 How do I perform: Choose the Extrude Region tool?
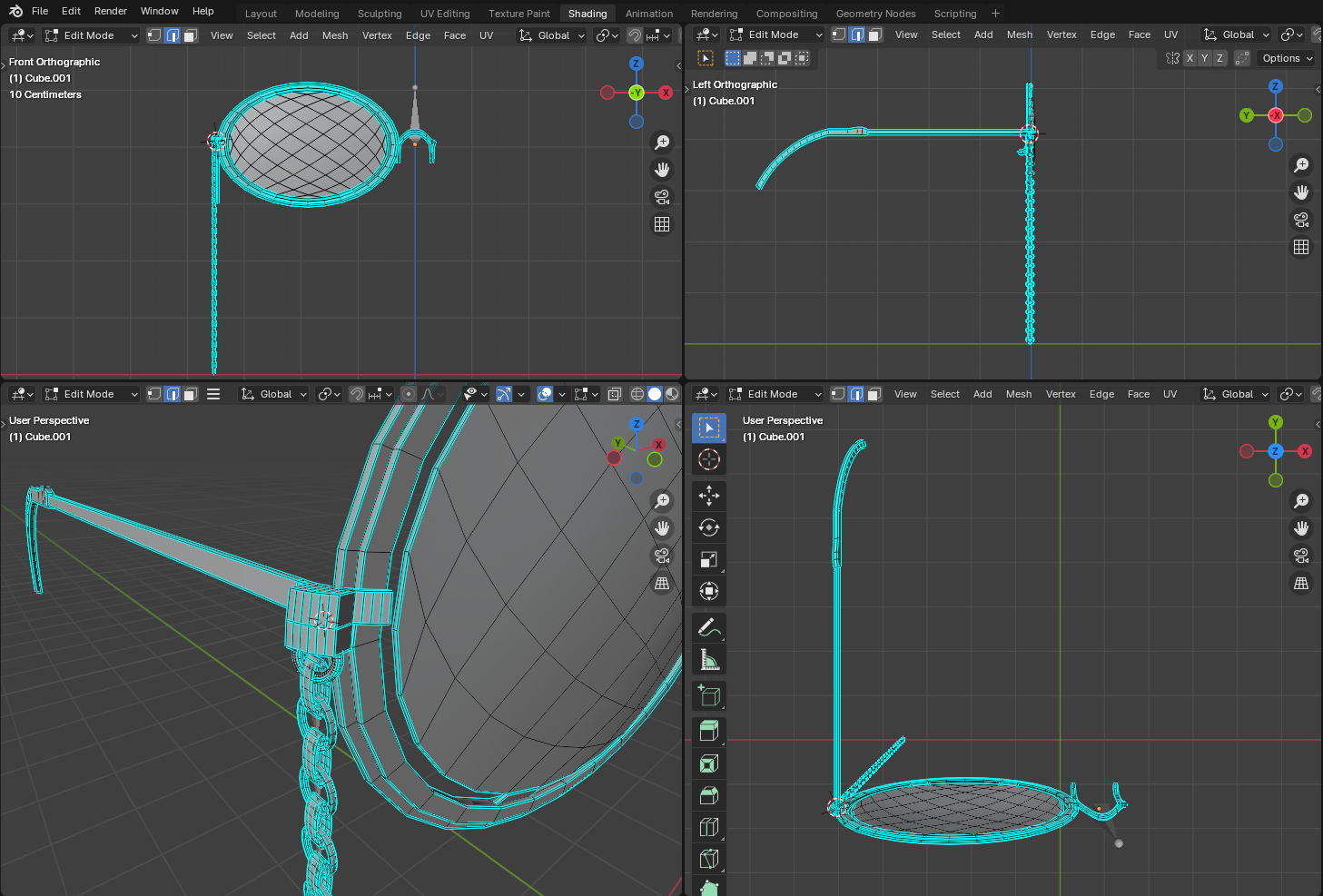[x=709, y=731]
